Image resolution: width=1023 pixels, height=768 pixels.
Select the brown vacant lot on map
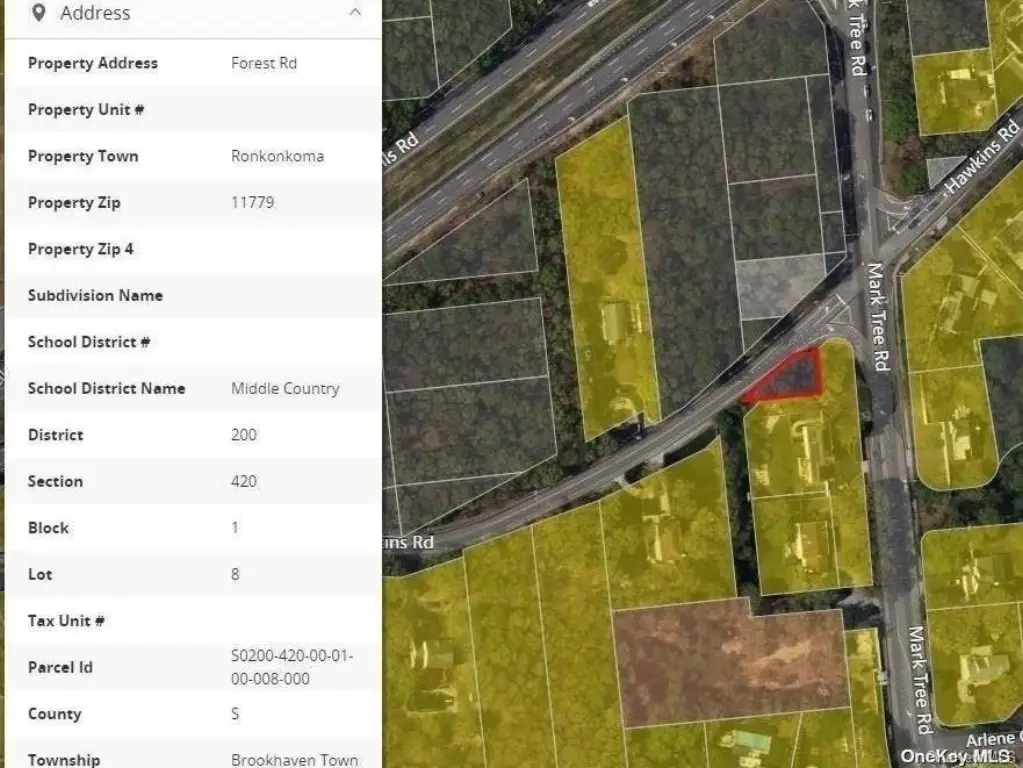(x=731, y=662)
